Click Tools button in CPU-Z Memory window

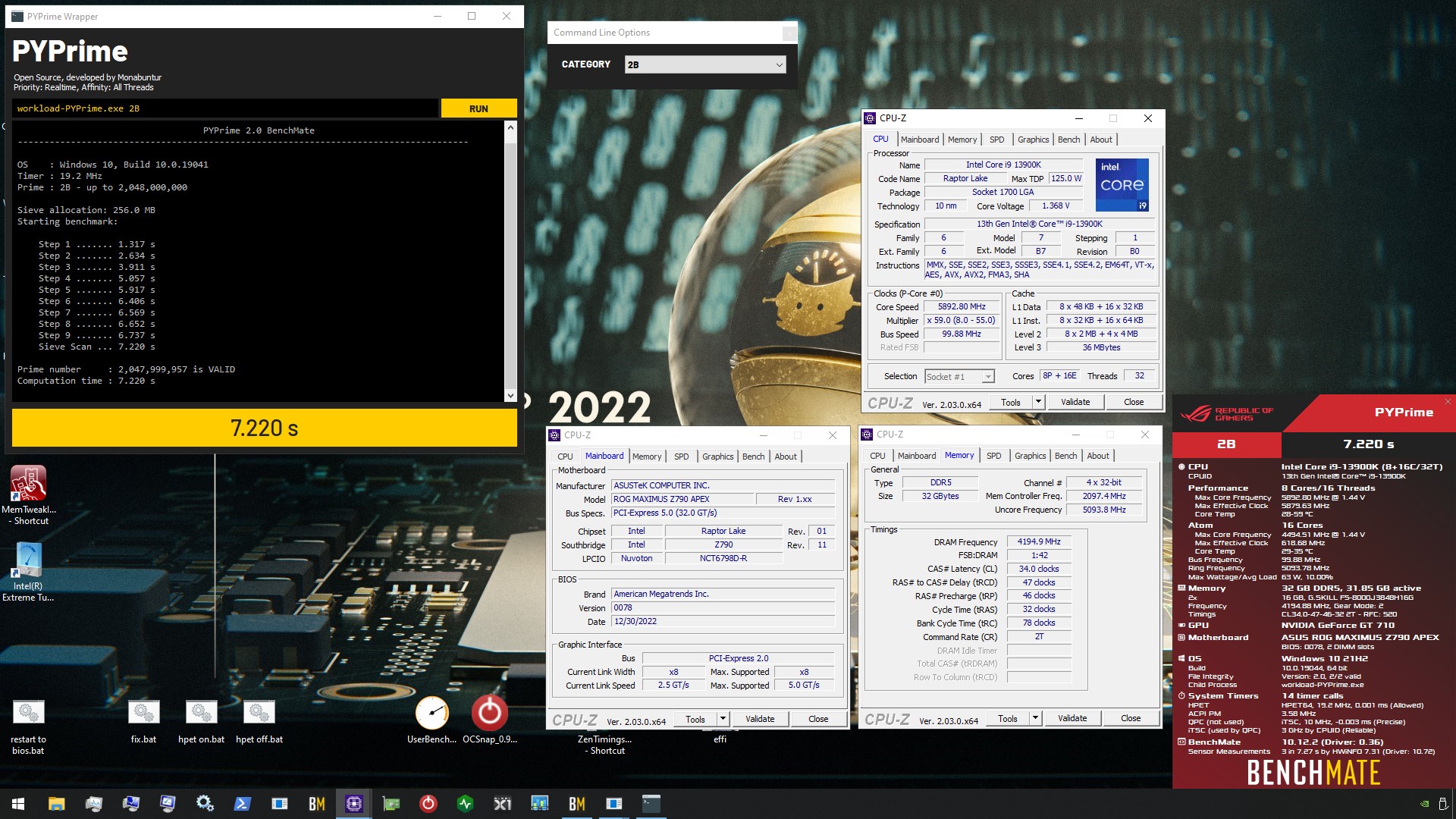(1008, 718)
